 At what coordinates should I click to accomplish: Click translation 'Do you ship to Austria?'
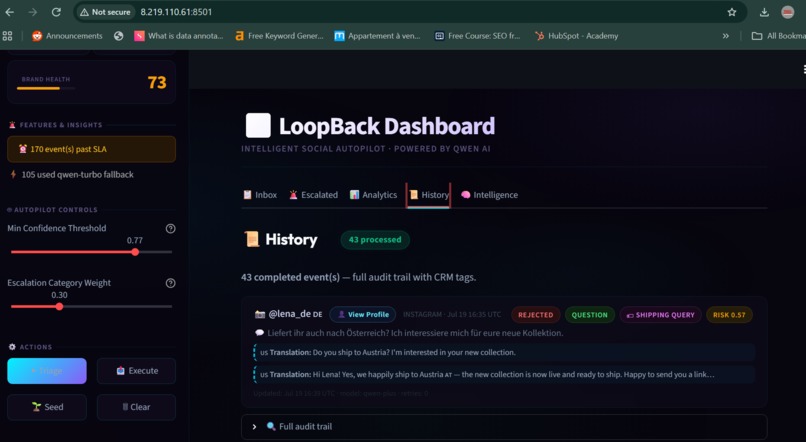point(414,353)
